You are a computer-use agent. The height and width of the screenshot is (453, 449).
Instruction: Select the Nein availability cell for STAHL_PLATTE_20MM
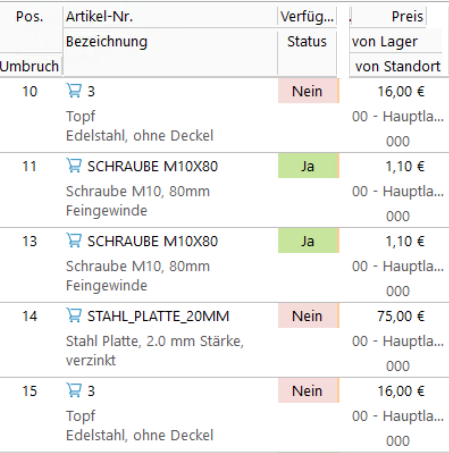[308, 316]
